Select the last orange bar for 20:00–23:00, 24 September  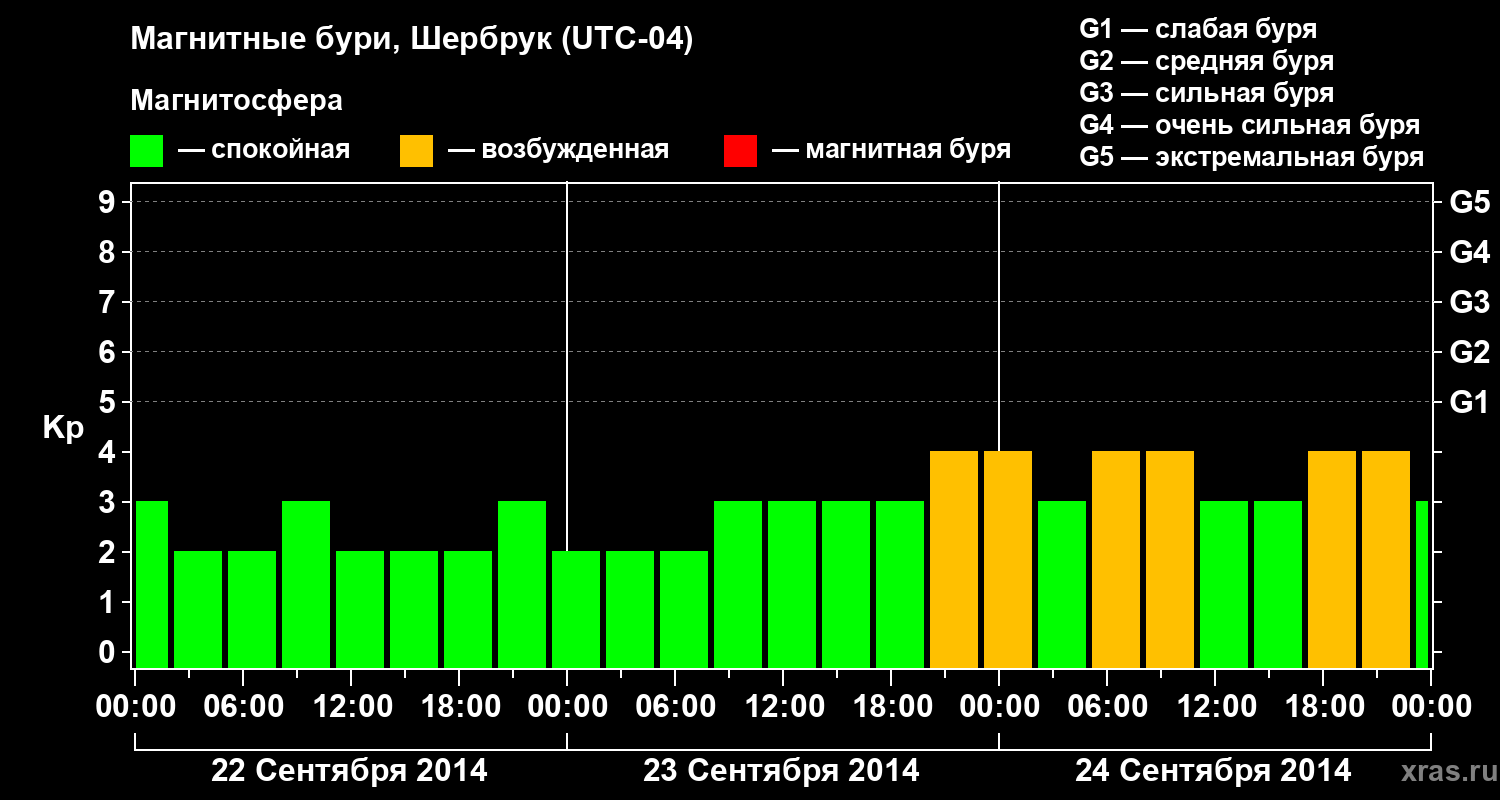(1386, 559)
